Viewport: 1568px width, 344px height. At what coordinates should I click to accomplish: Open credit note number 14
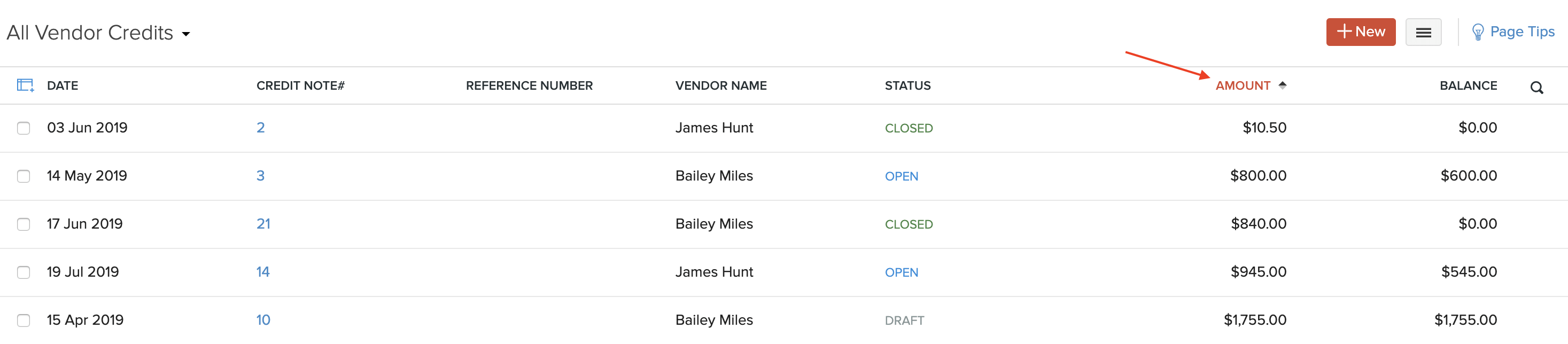262,272
